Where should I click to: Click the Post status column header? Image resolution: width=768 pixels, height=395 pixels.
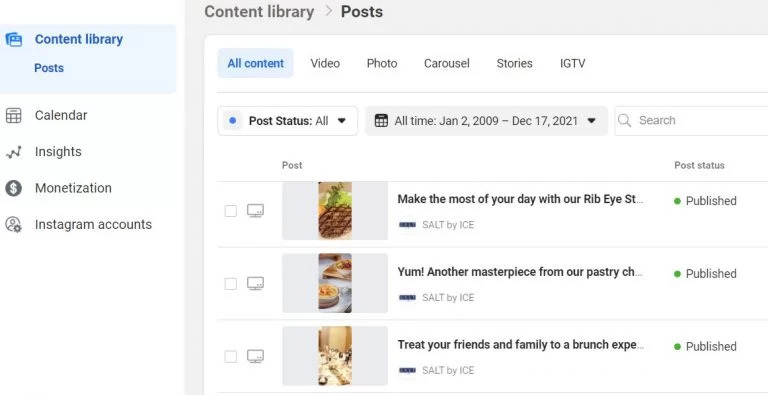coord(699,166)
